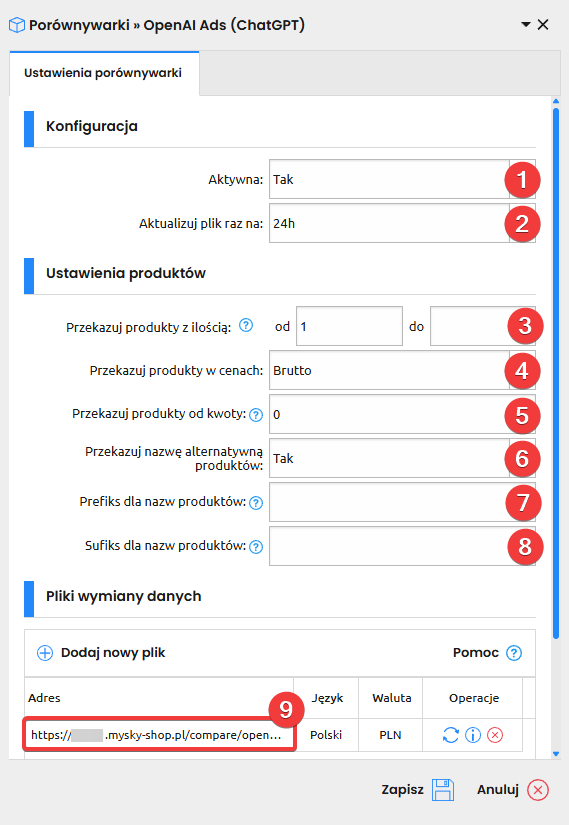Select the Ustawienia porównywarki tab
This screenshot has width=569, height=825.
pyautogui.click(x=104, y=73)
